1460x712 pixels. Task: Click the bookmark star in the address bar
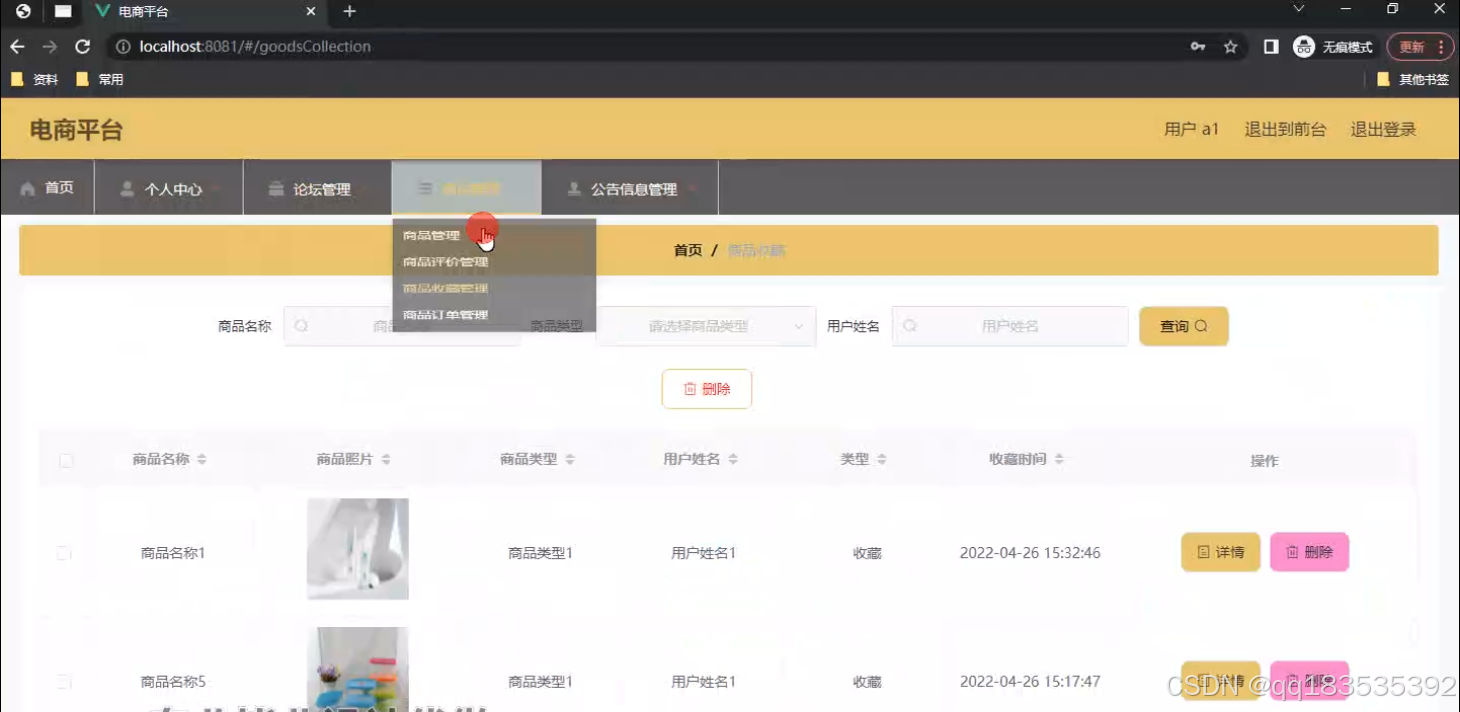[x=1230, y=46]
